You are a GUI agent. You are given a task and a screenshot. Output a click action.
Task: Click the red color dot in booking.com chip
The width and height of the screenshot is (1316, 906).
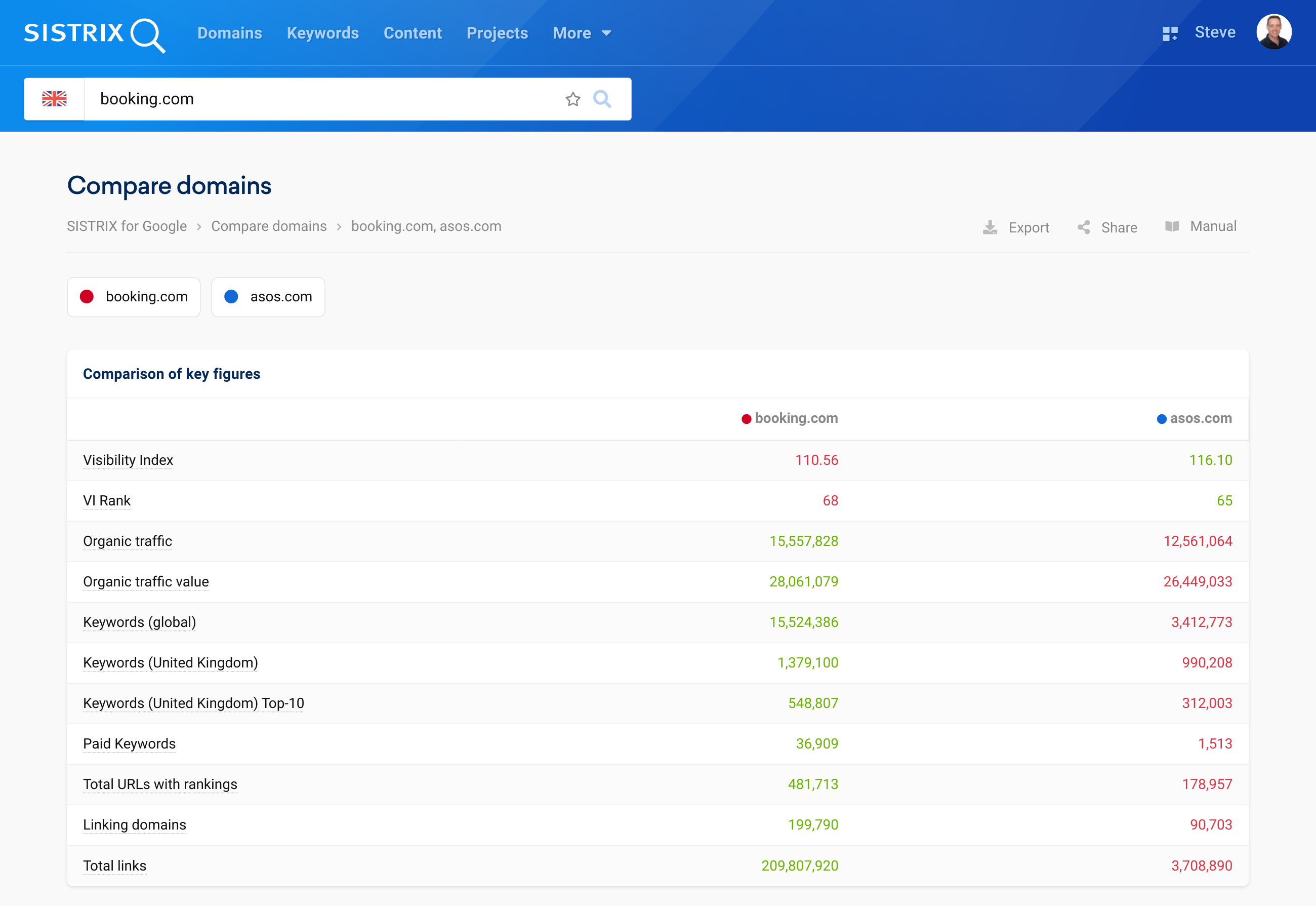pos(87,297)
